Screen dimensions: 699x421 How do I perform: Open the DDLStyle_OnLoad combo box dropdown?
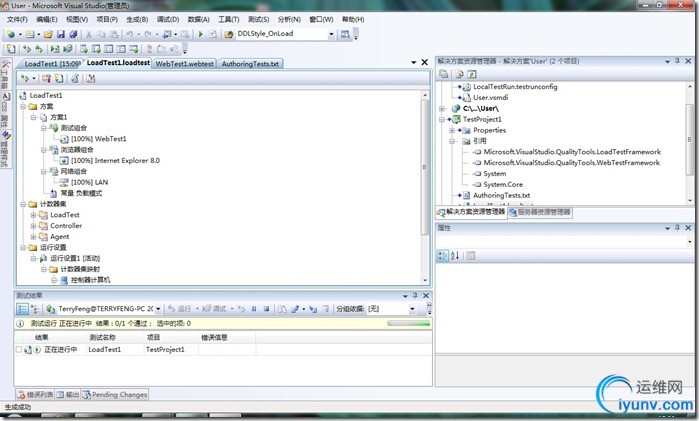[331, 34]
